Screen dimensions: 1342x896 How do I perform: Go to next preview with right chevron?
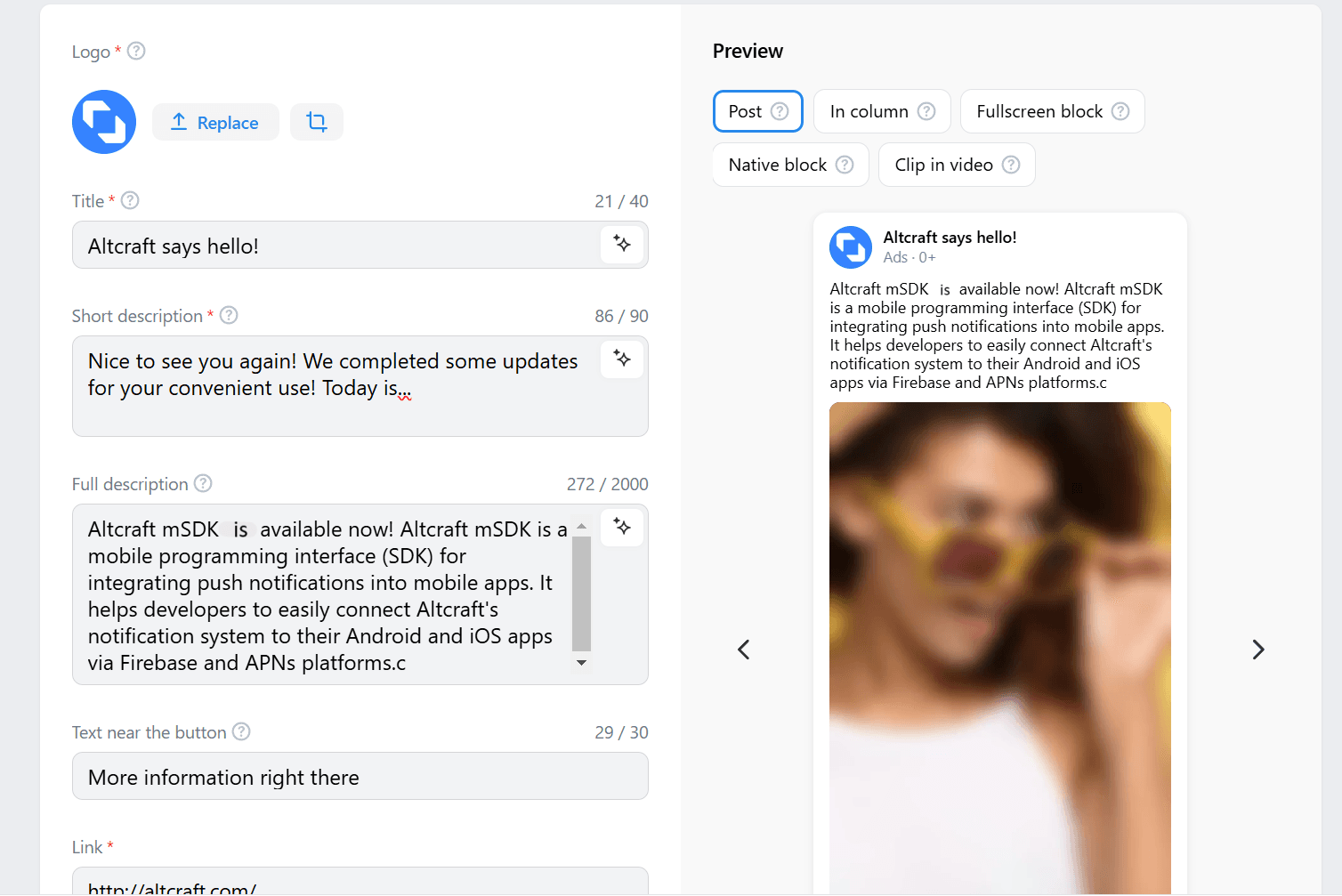[1257, 650]
